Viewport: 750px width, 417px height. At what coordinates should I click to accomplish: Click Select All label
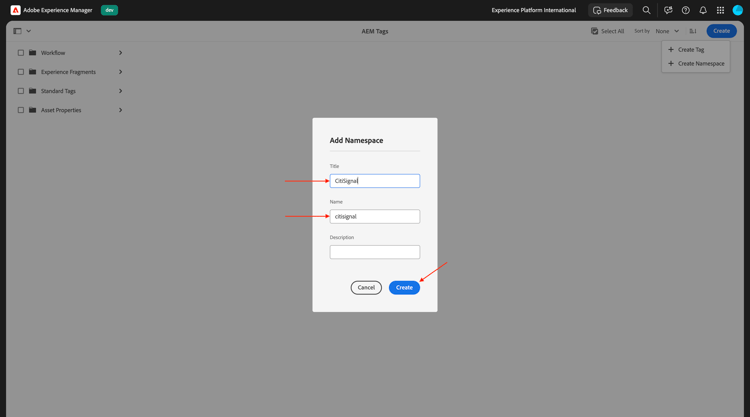pos(612,31)
